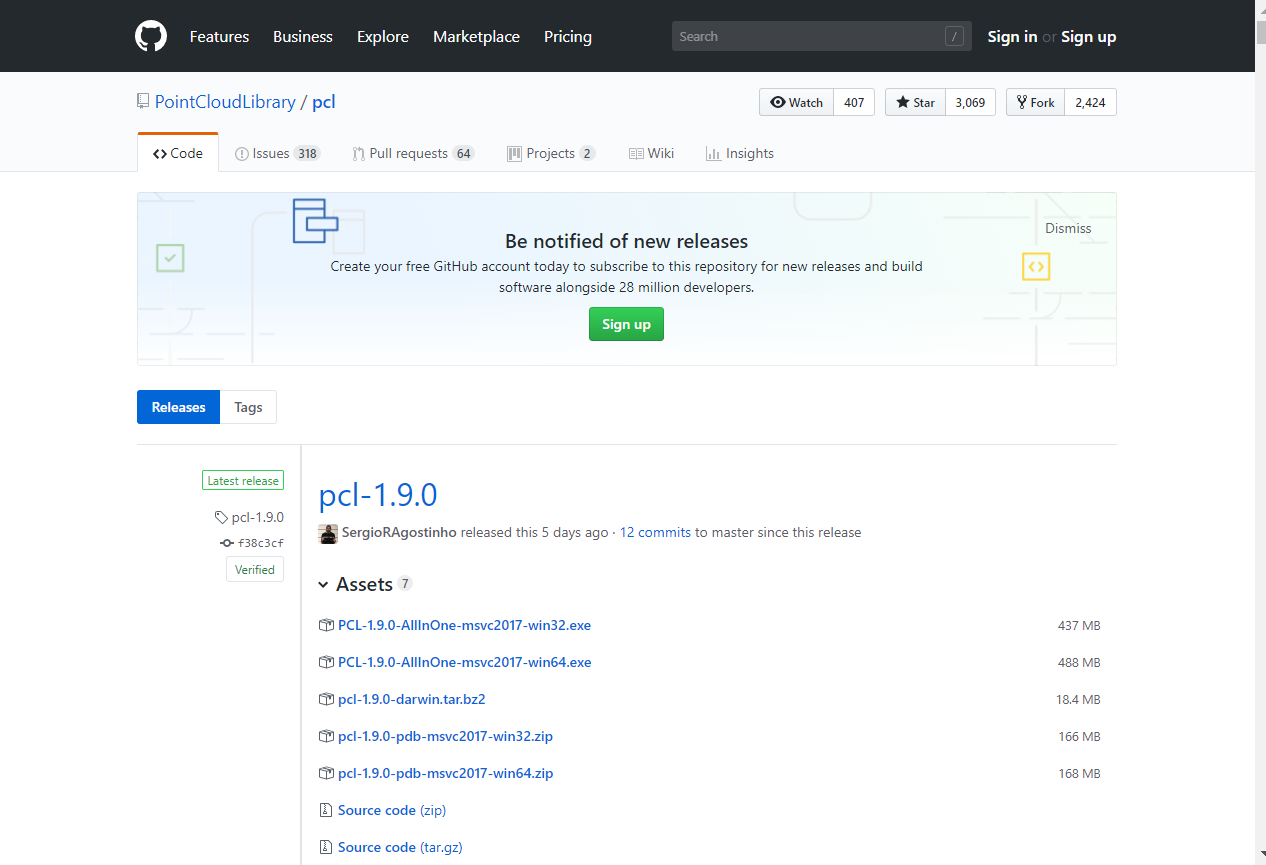Click the Verified signature badge

pos(255,569)
